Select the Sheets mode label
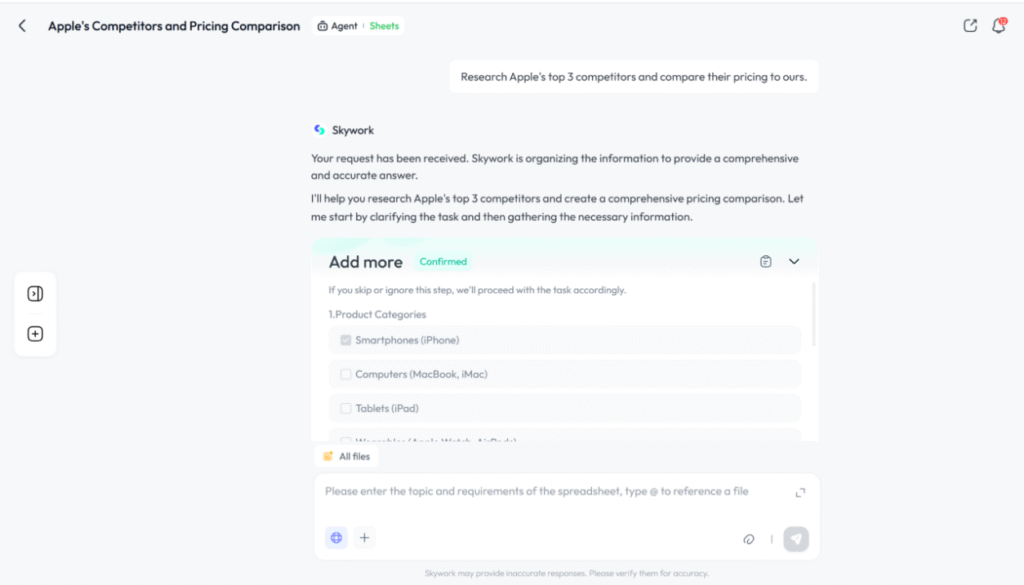The height and width of the screenshot is (585, 1024). 384,26
